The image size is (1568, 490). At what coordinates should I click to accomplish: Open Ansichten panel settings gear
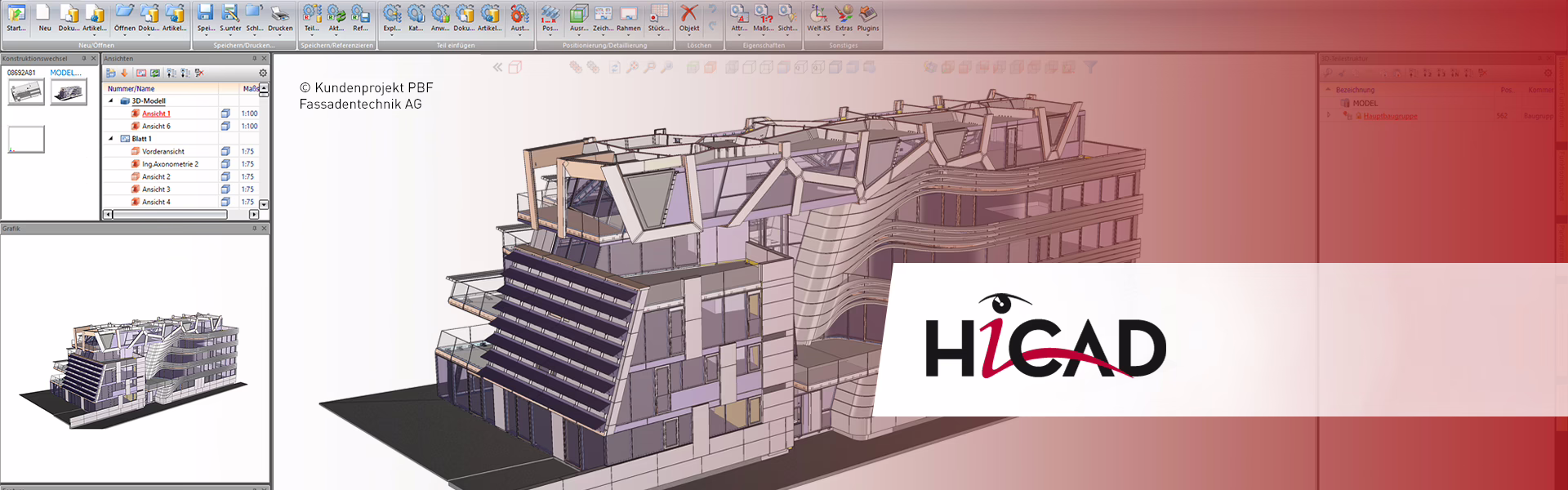[x=263, y=73]
